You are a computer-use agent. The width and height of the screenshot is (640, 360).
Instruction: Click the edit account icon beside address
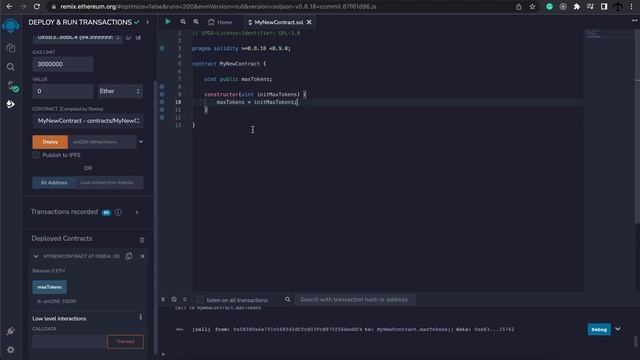(x=138, y=37)
